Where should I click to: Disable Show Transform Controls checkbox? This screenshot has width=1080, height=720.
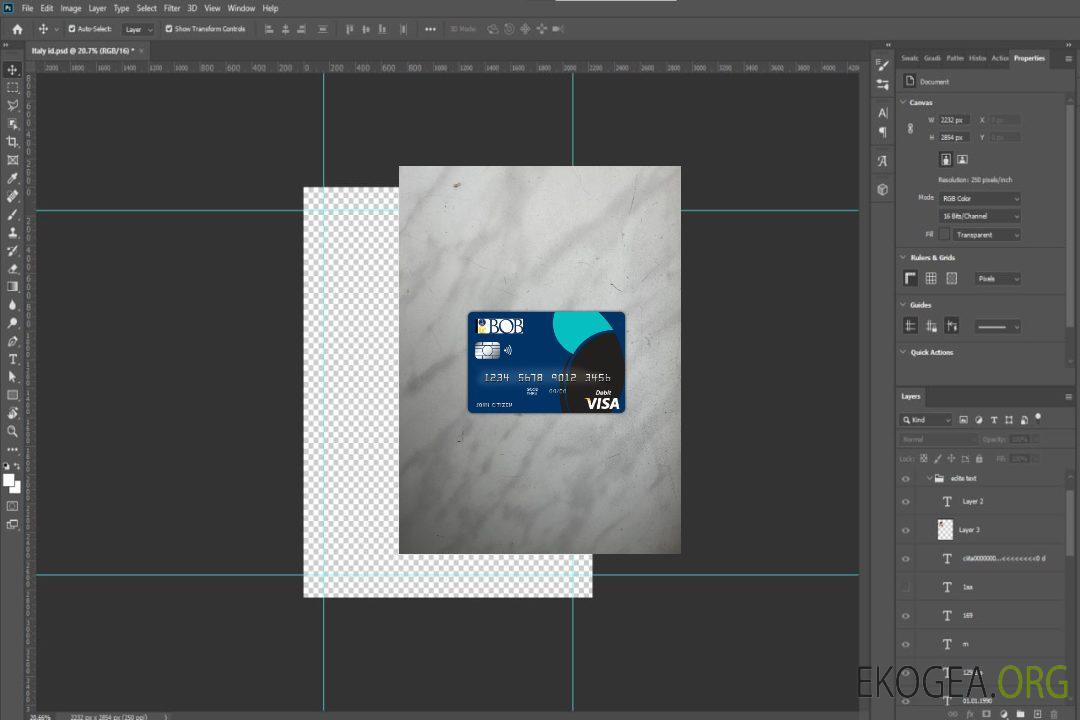coord(169,29)
